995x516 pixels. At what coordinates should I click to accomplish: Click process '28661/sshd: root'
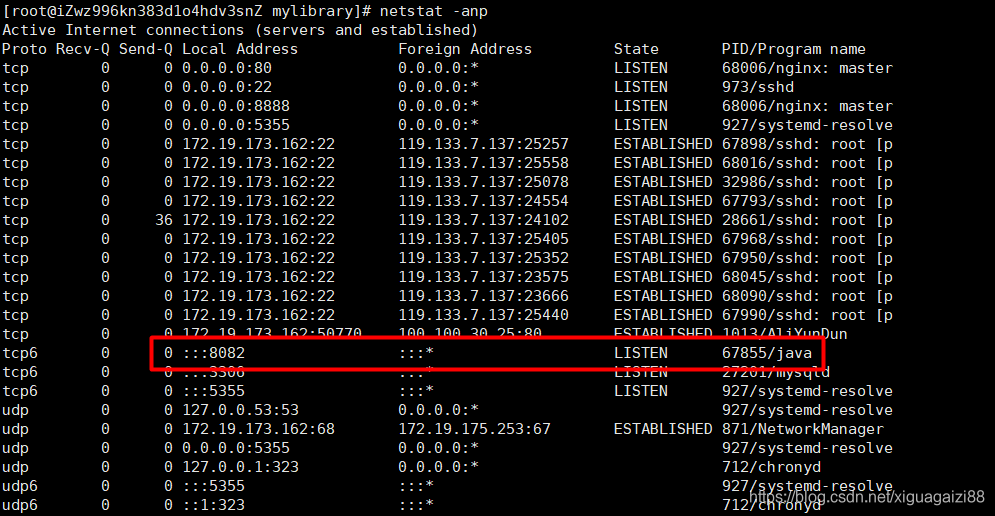coord(793,220)
